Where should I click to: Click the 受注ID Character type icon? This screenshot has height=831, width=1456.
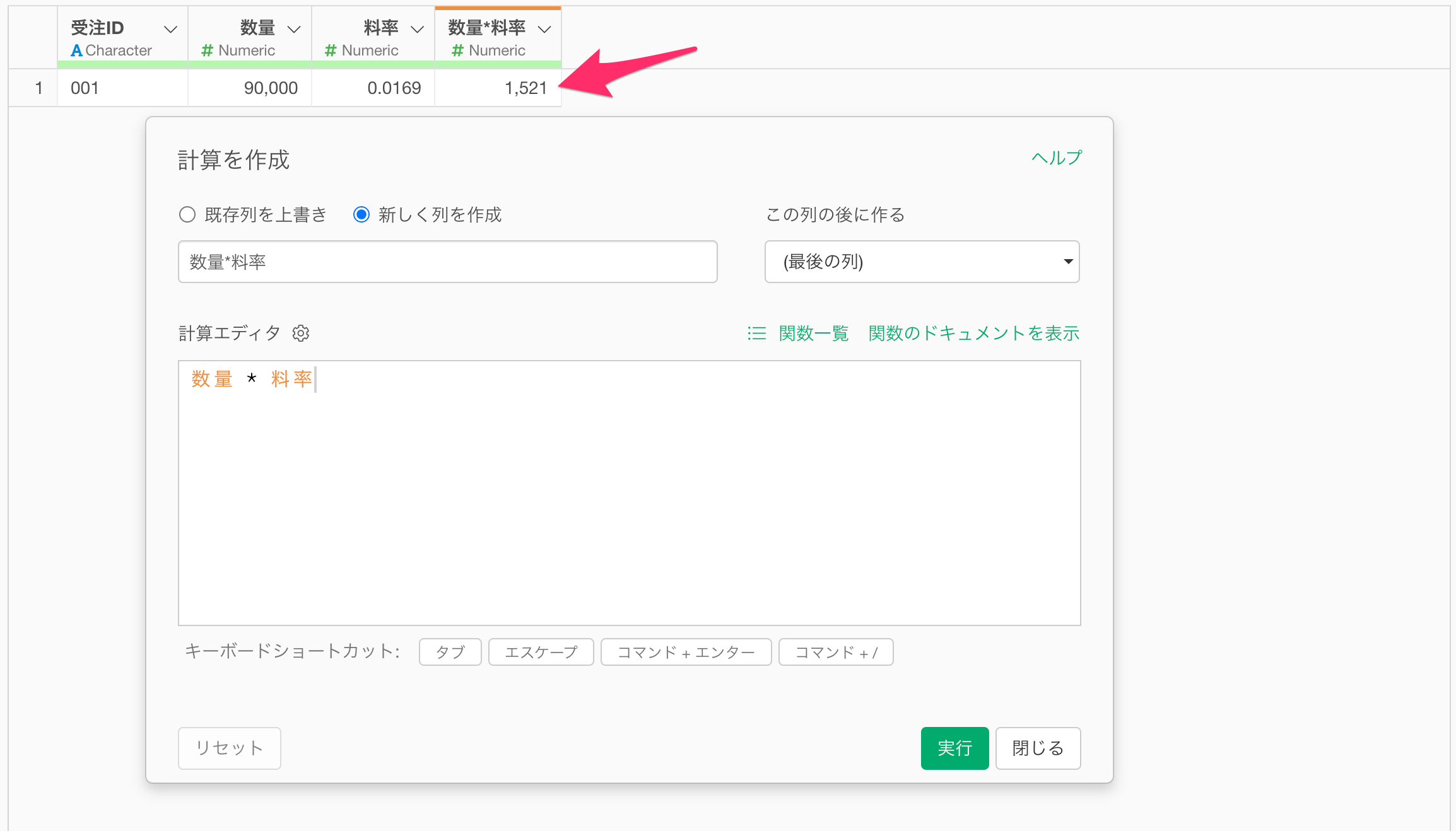click(76, 50)
